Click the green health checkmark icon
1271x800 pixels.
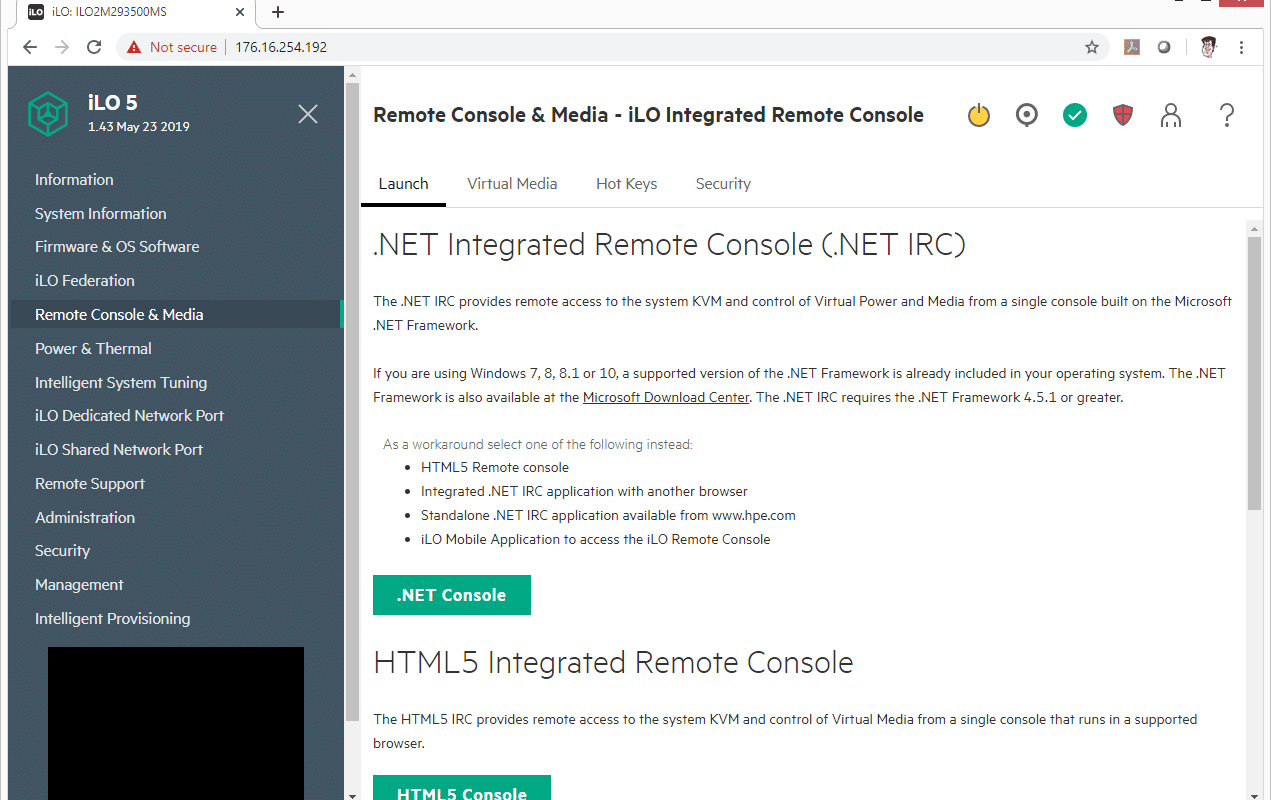(1075, 116)
